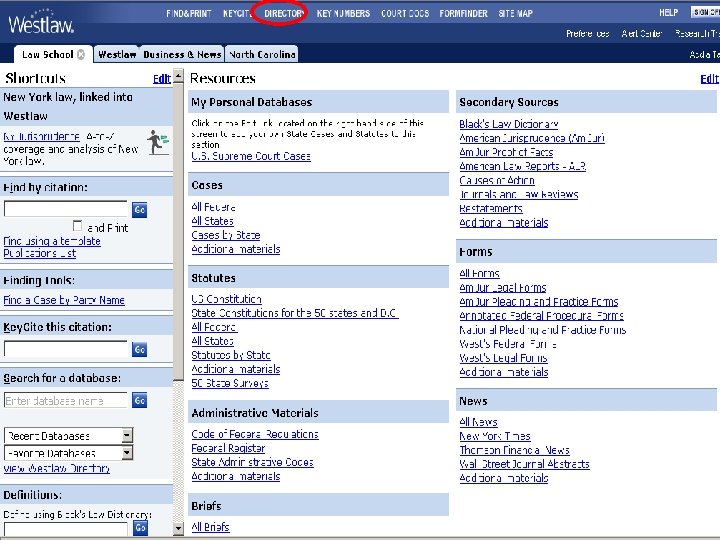Screen dimensions: 720x540
Task: Open State Constitutions for 50 states link
Action: (295, 313)
